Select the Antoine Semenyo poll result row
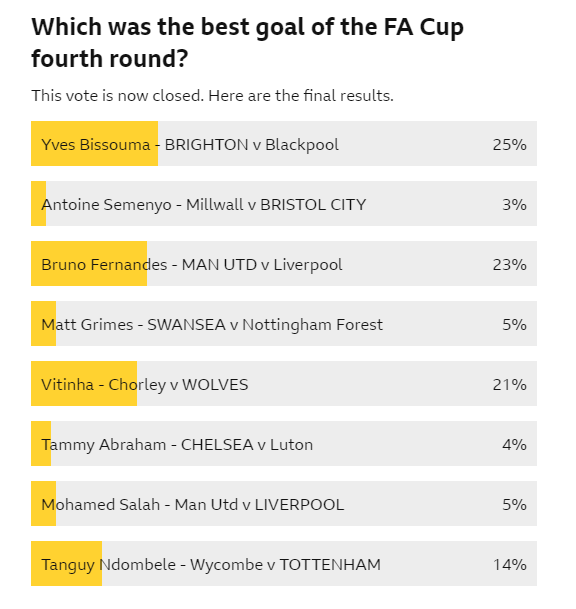 click(x=284, y=204)
